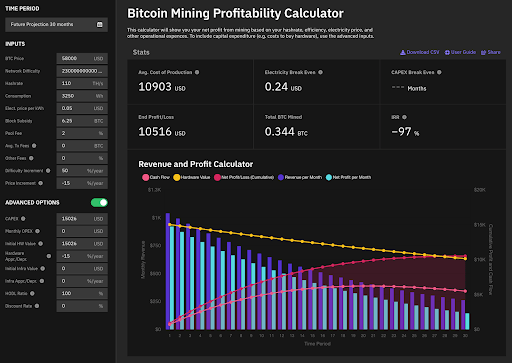Click the HODL Ratio input field
512x363 pixels.
point(82,293)
